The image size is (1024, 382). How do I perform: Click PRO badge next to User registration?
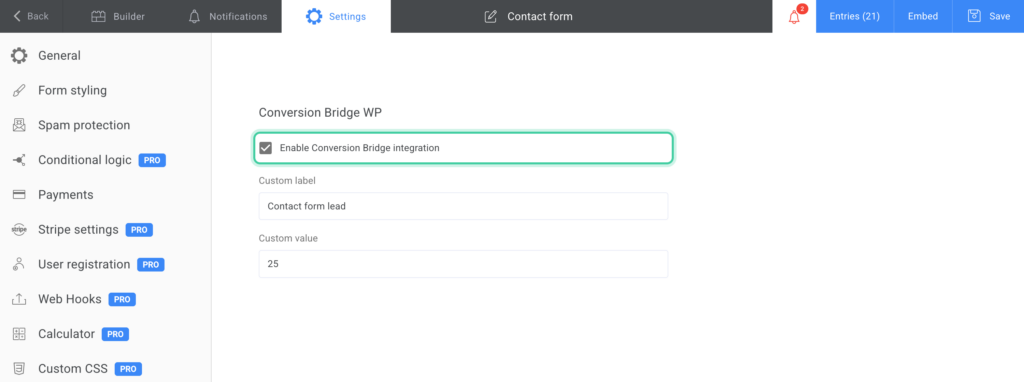[151, 264]
